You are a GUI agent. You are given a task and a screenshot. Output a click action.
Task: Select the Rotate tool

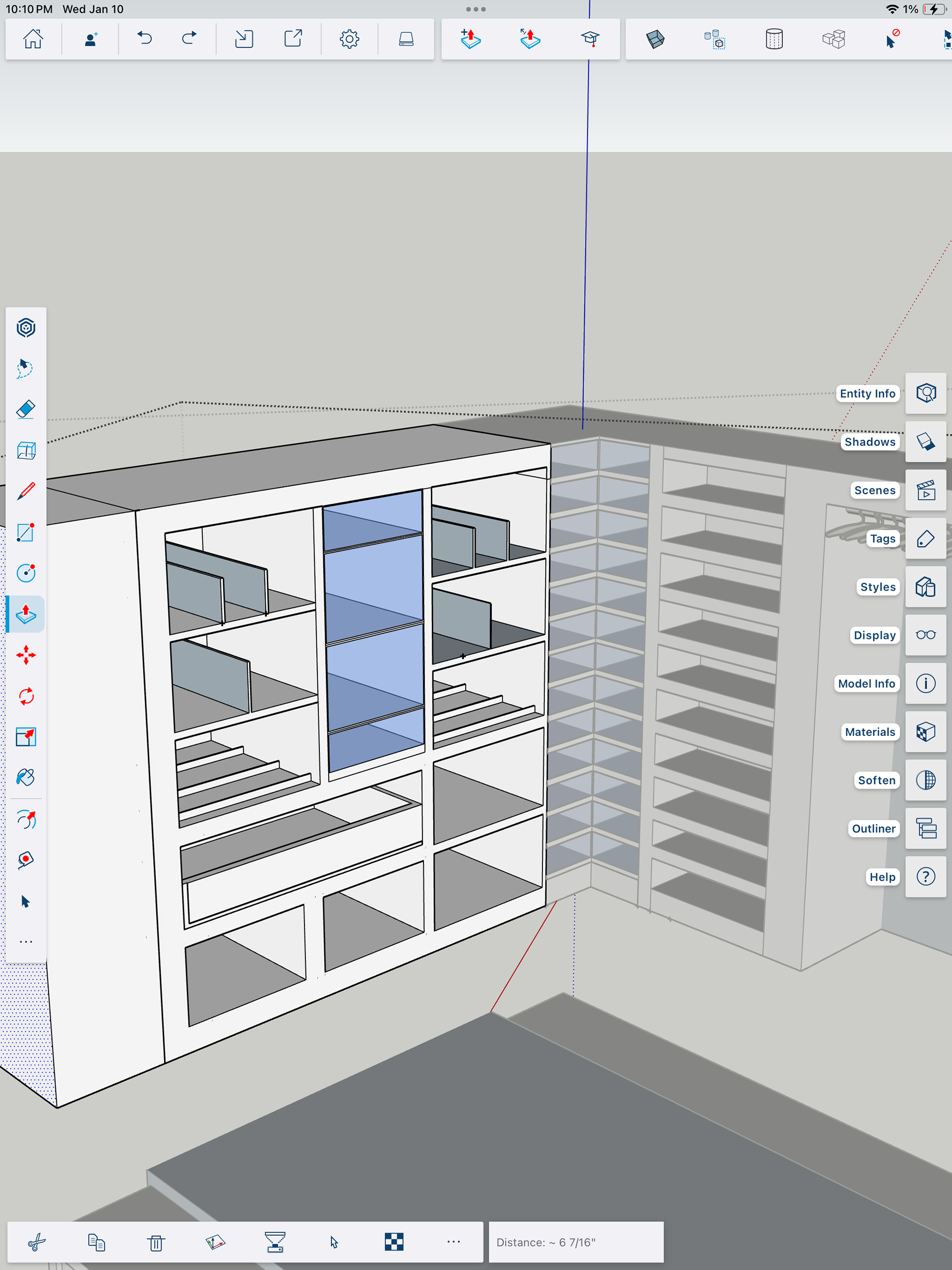pyautogui.click(x=26, y=696)
